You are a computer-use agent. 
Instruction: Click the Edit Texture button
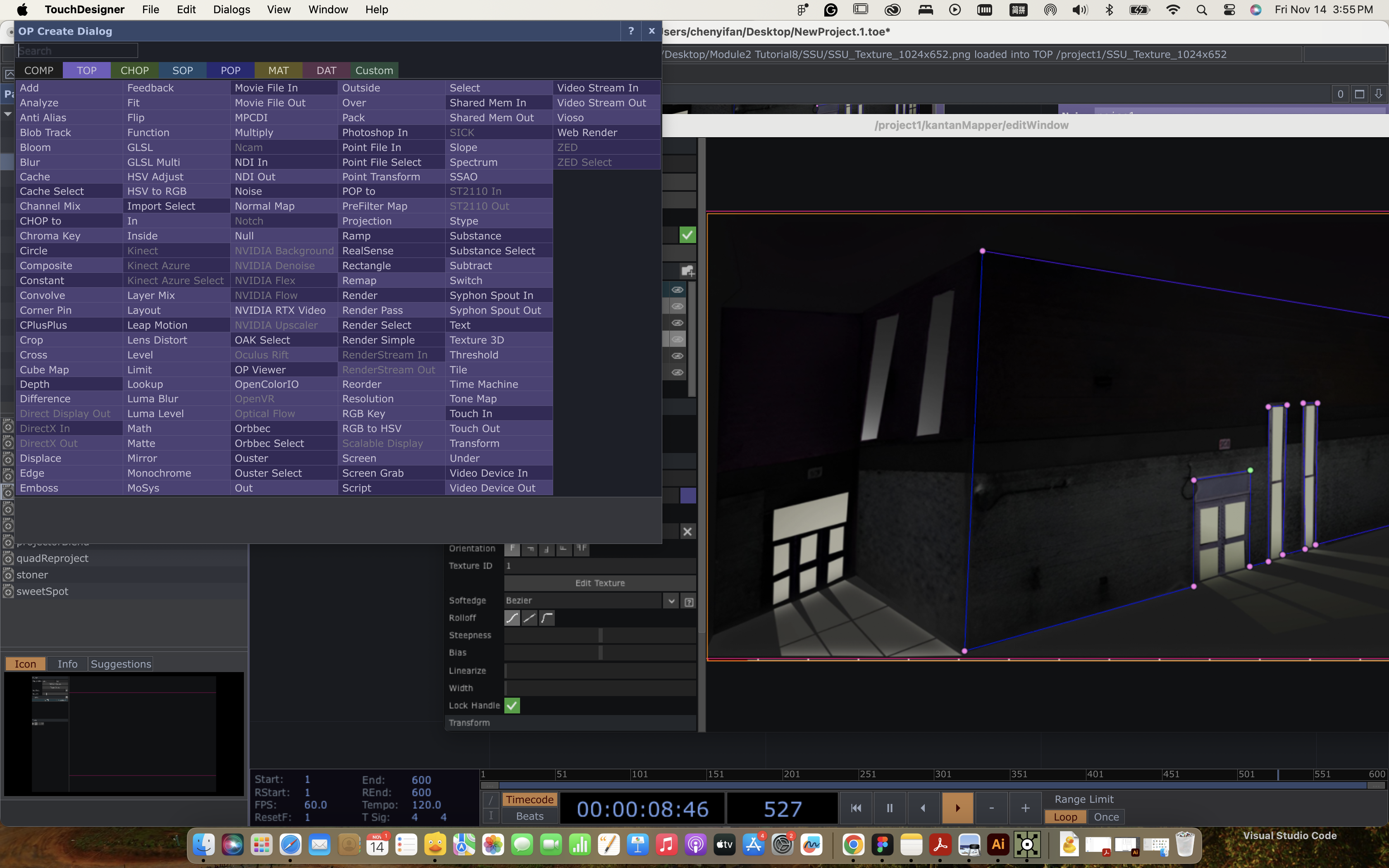[x=599, y=583]
